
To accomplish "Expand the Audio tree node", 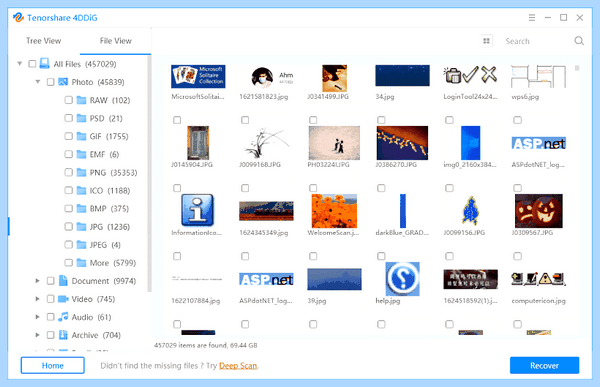I will (38, 317).
